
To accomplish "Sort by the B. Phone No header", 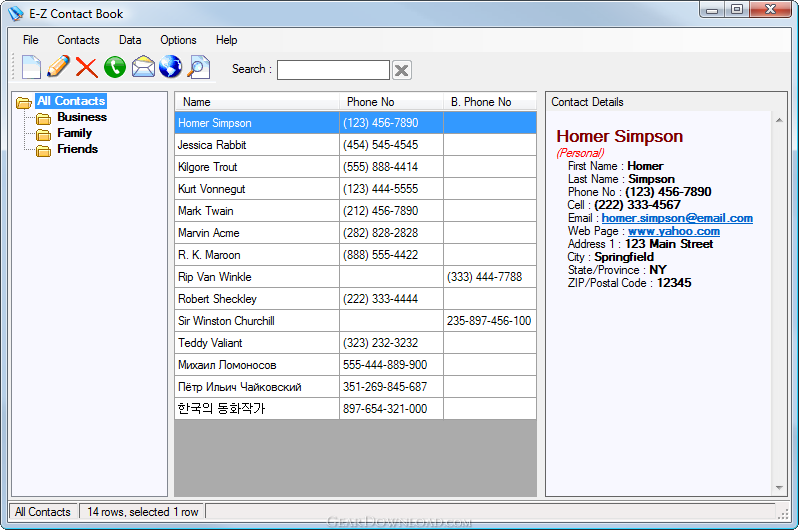I will (x=490, y=102).
